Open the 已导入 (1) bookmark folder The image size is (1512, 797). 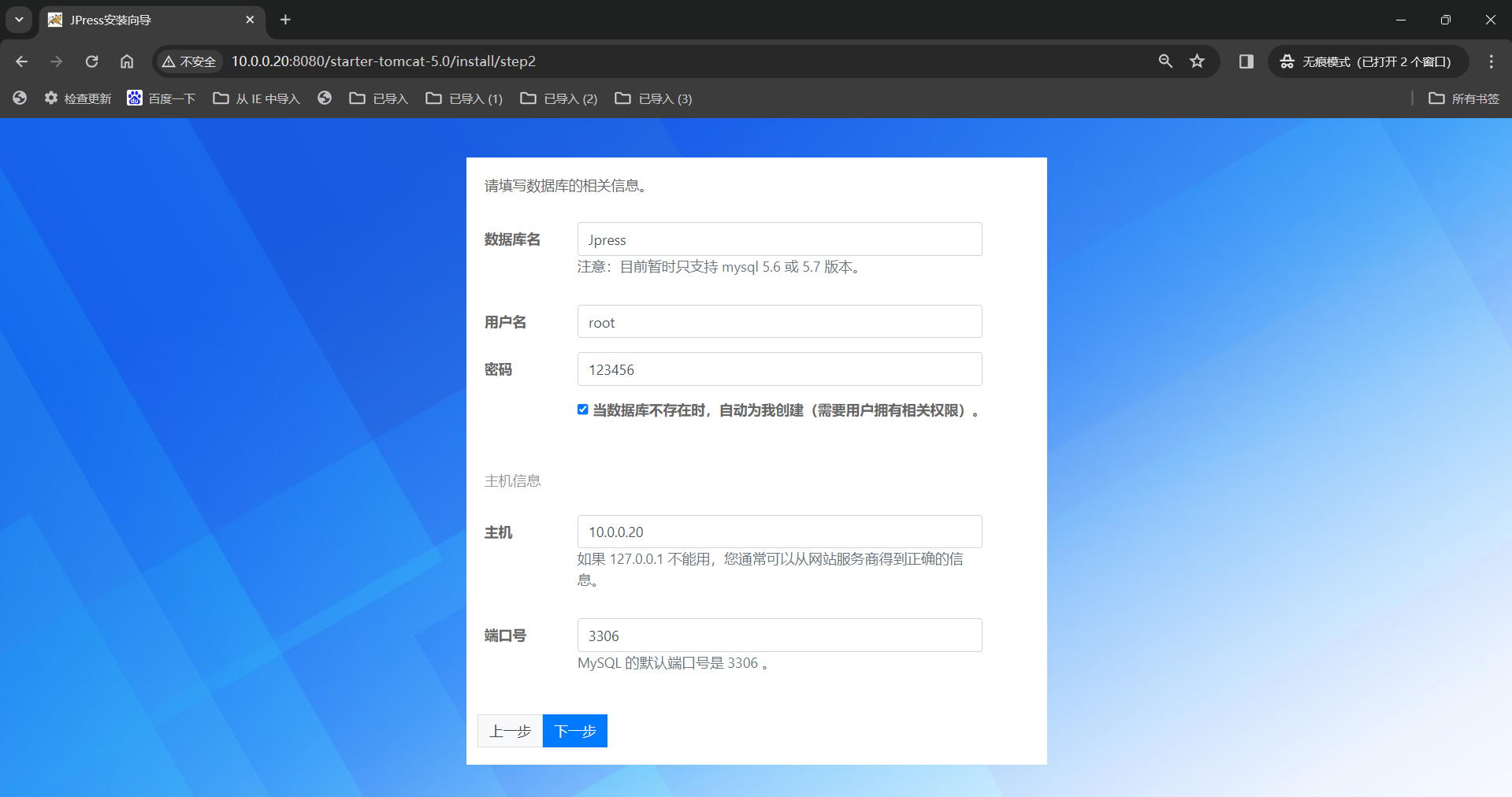pyautogui.click(x=464, y=98)
